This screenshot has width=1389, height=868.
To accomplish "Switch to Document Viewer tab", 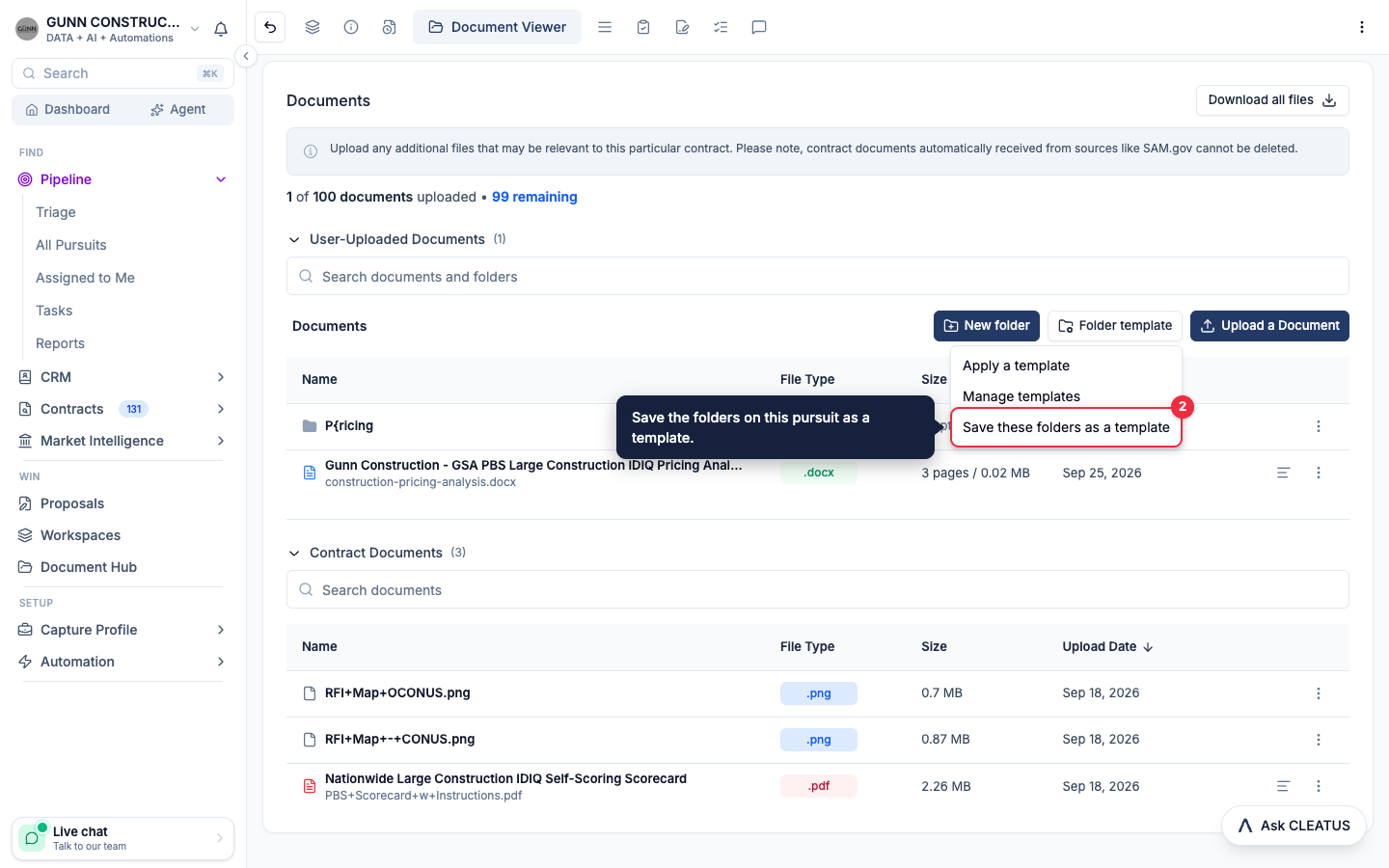I will (x=497, y=27).
